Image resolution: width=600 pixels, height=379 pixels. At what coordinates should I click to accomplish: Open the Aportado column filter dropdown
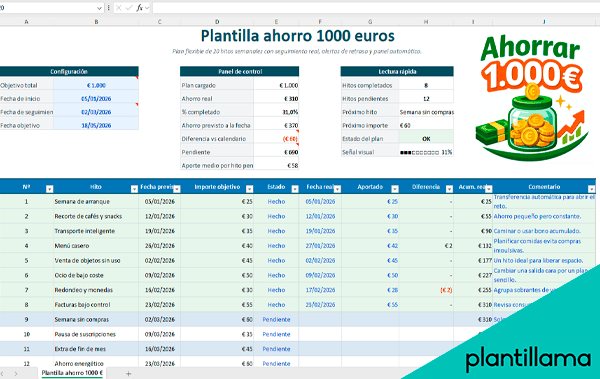395,189
